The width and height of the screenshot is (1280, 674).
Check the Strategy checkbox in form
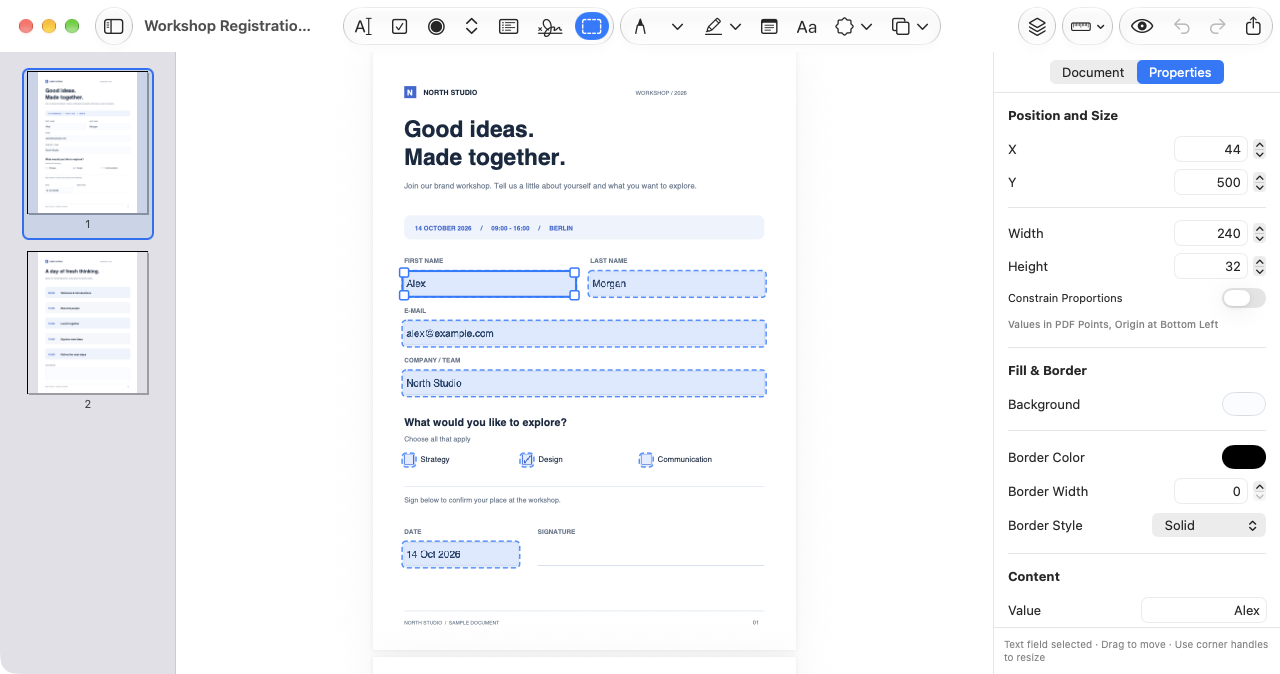tap(409, 460)
